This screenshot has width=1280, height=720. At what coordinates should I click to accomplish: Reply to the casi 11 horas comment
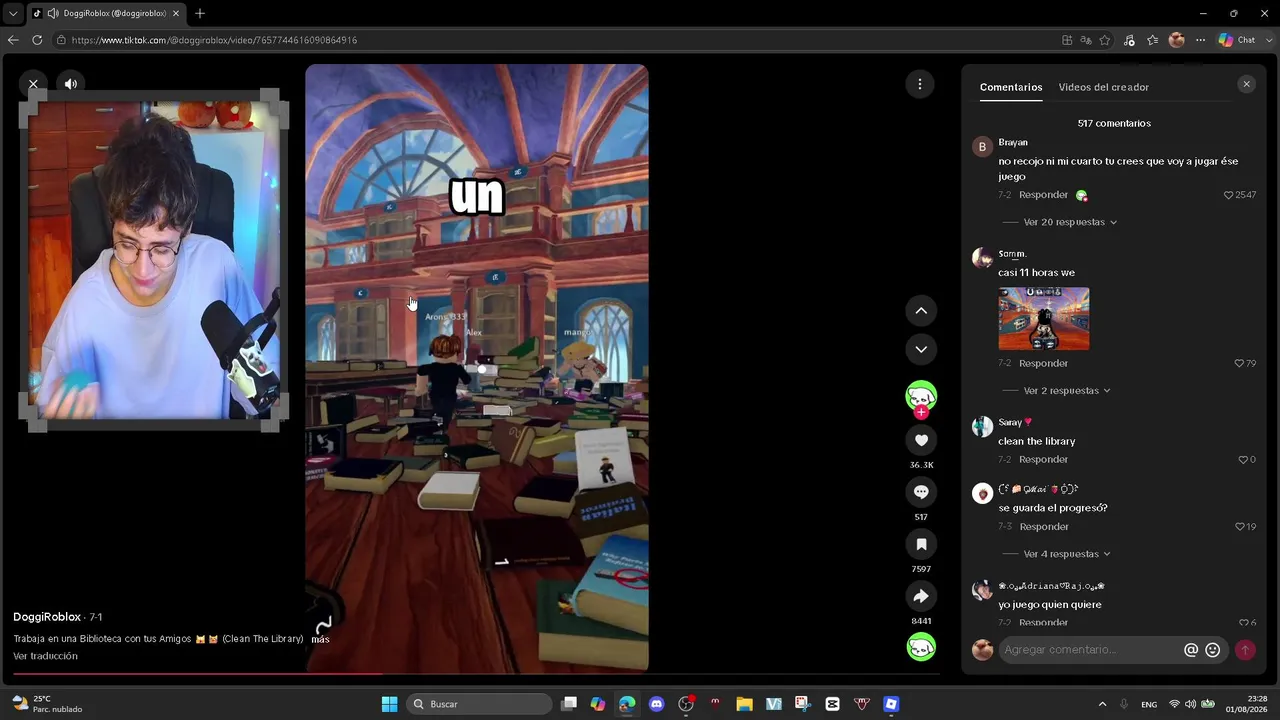[x=1043, y=363]
